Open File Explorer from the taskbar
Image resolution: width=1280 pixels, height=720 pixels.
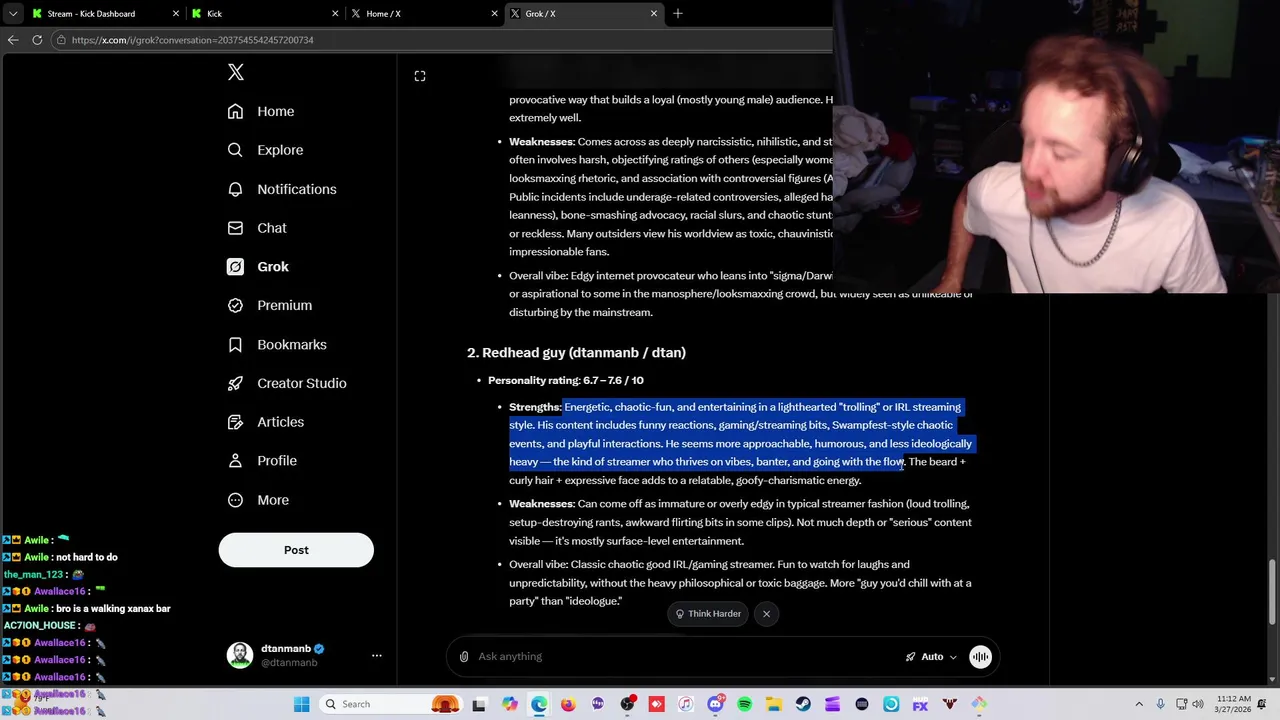(x=774, y=704)
